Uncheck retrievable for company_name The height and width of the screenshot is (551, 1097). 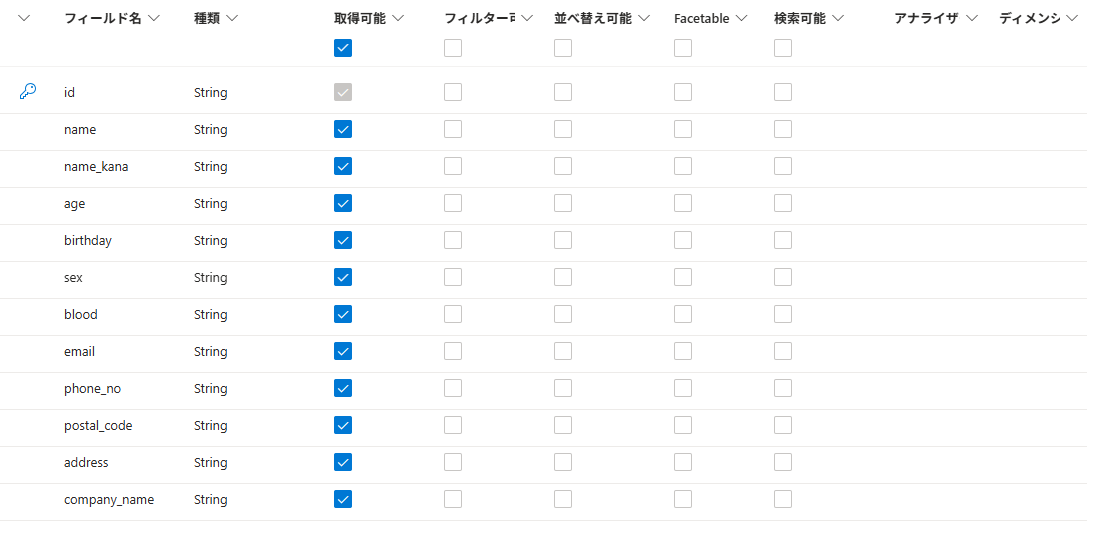tap(343, 499)
